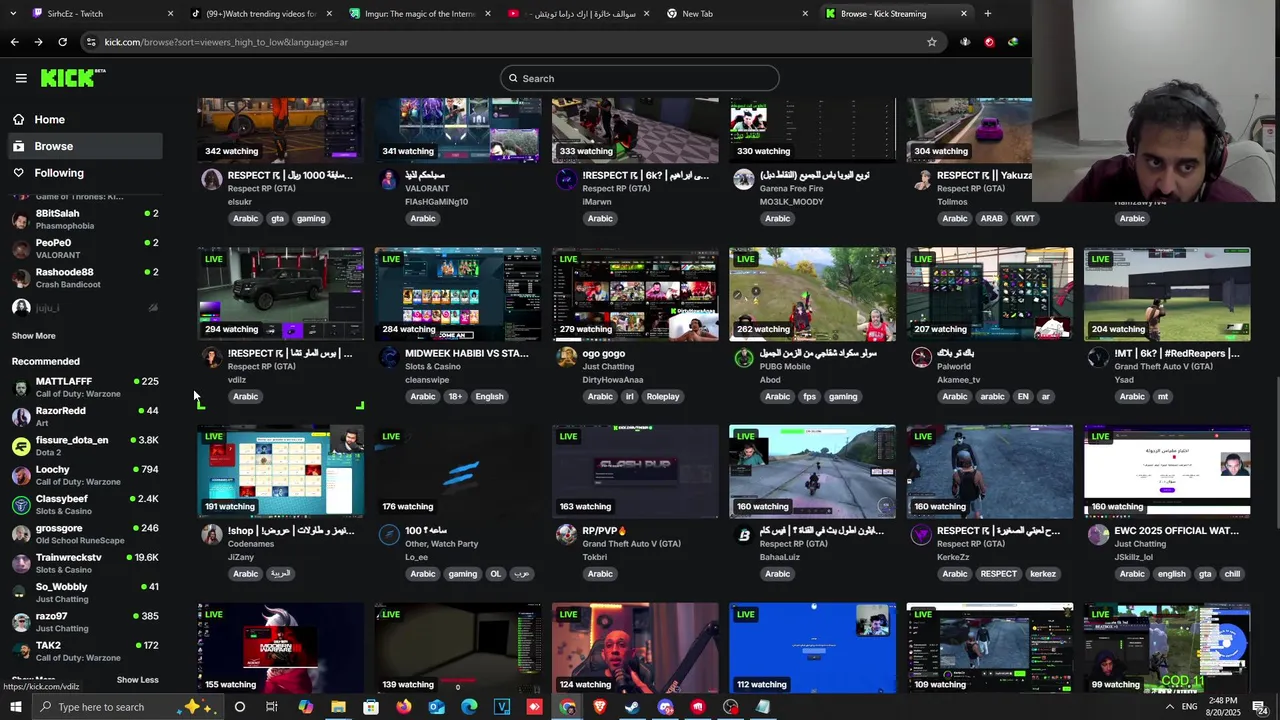This screenshot has width=1280, height=720.
Task: Open Rashoode88 channel in sidebar
Action: click(x=85, y=278)
